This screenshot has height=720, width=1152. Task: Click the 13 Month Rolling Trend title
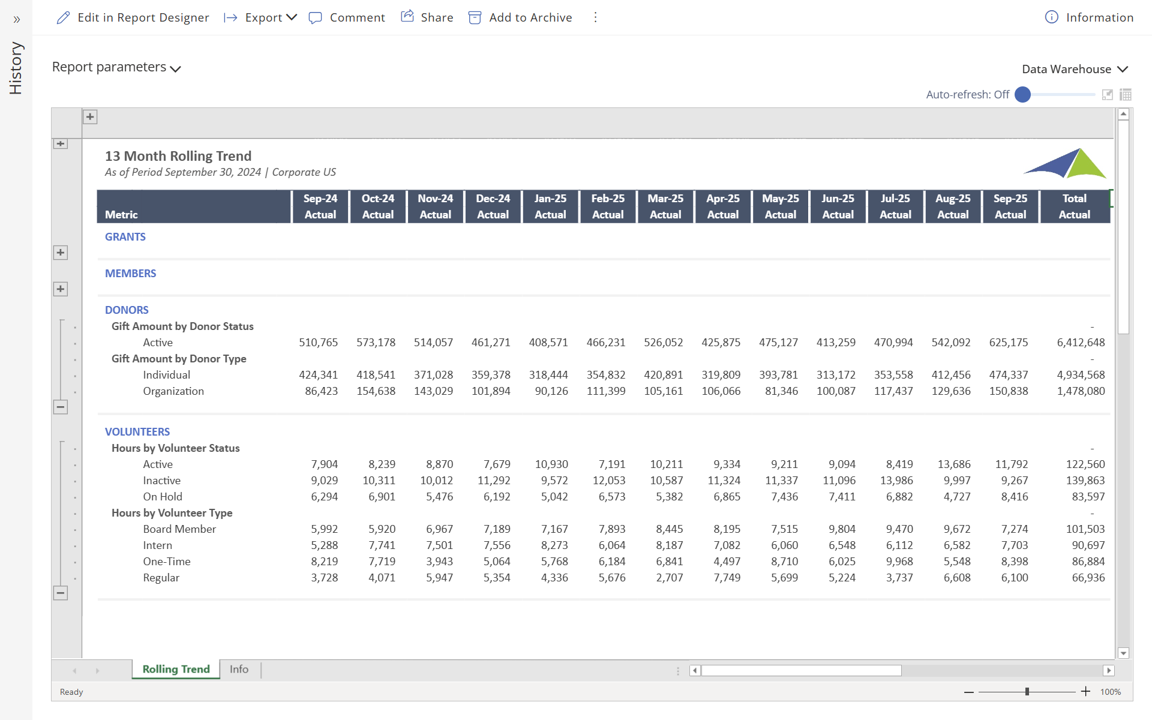point(178,156)
